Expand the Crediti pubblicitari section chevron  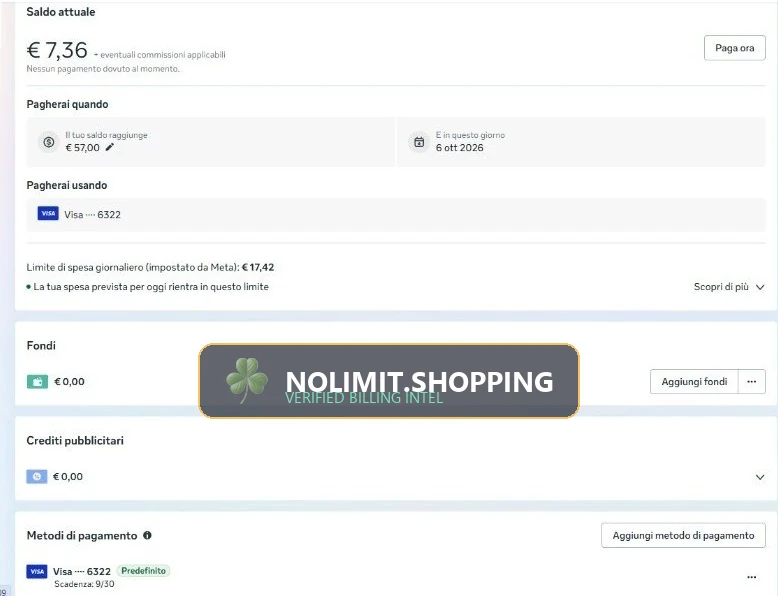tap(760, 477)
